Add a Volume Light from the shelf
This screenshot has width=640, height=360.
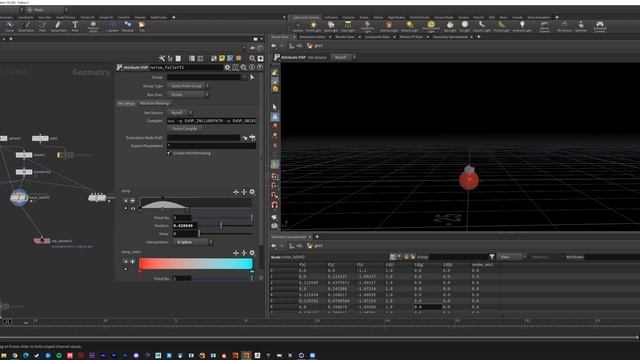pos(389,27)
